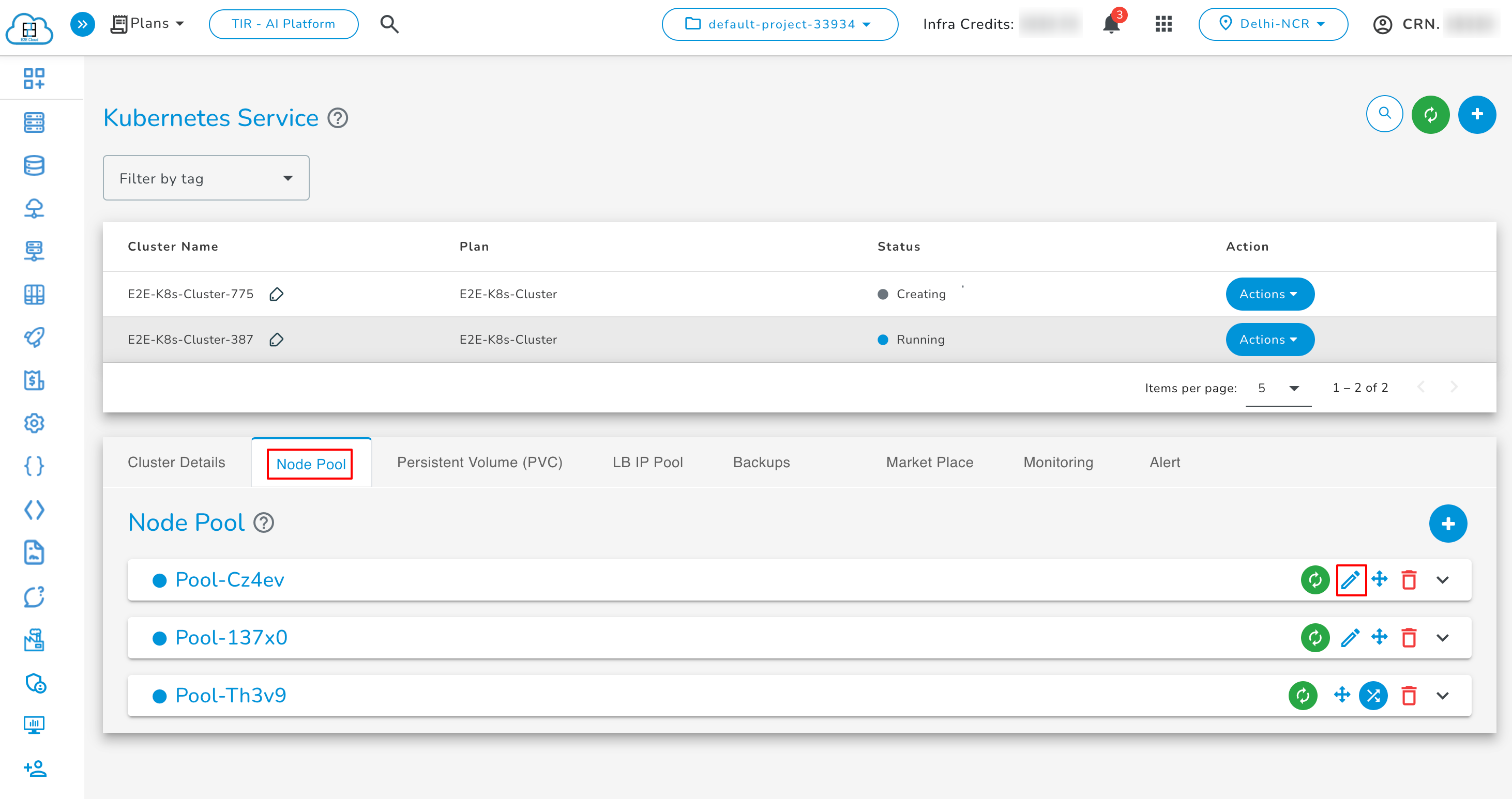Screen dimensions: 1512x799
Task: Switch to Cluster Details tab
Action: (x=176, y=462)
